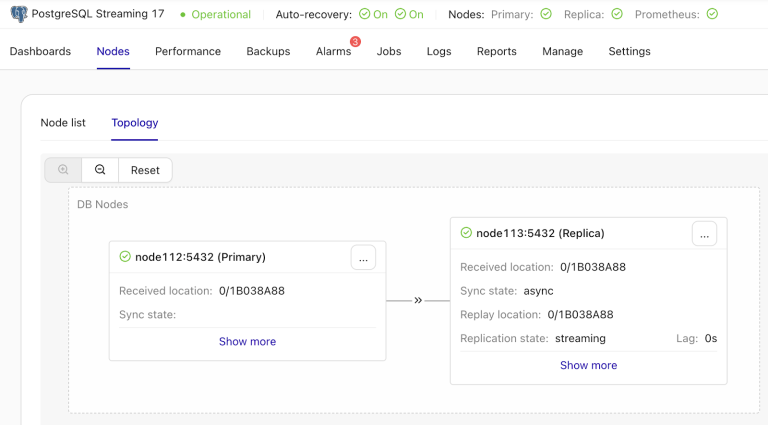
Task: Toggle the first Auto-recovery On indicator
Action: click(x=373, y=15)
